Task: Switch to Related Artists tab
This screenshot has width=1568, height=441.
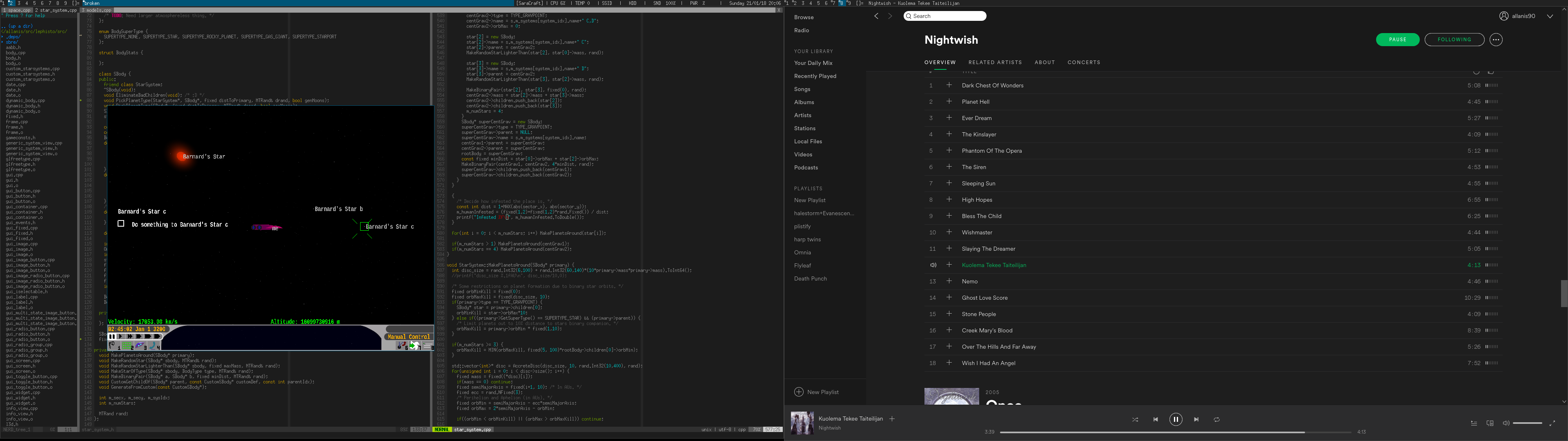Action: (x=995, y=62)
